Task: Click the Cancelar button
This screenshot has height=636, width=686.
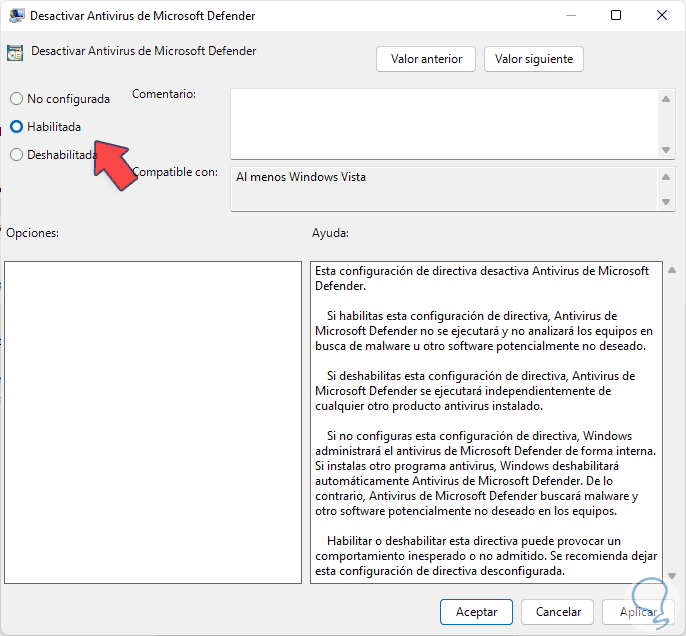Action: pos(558,612)
